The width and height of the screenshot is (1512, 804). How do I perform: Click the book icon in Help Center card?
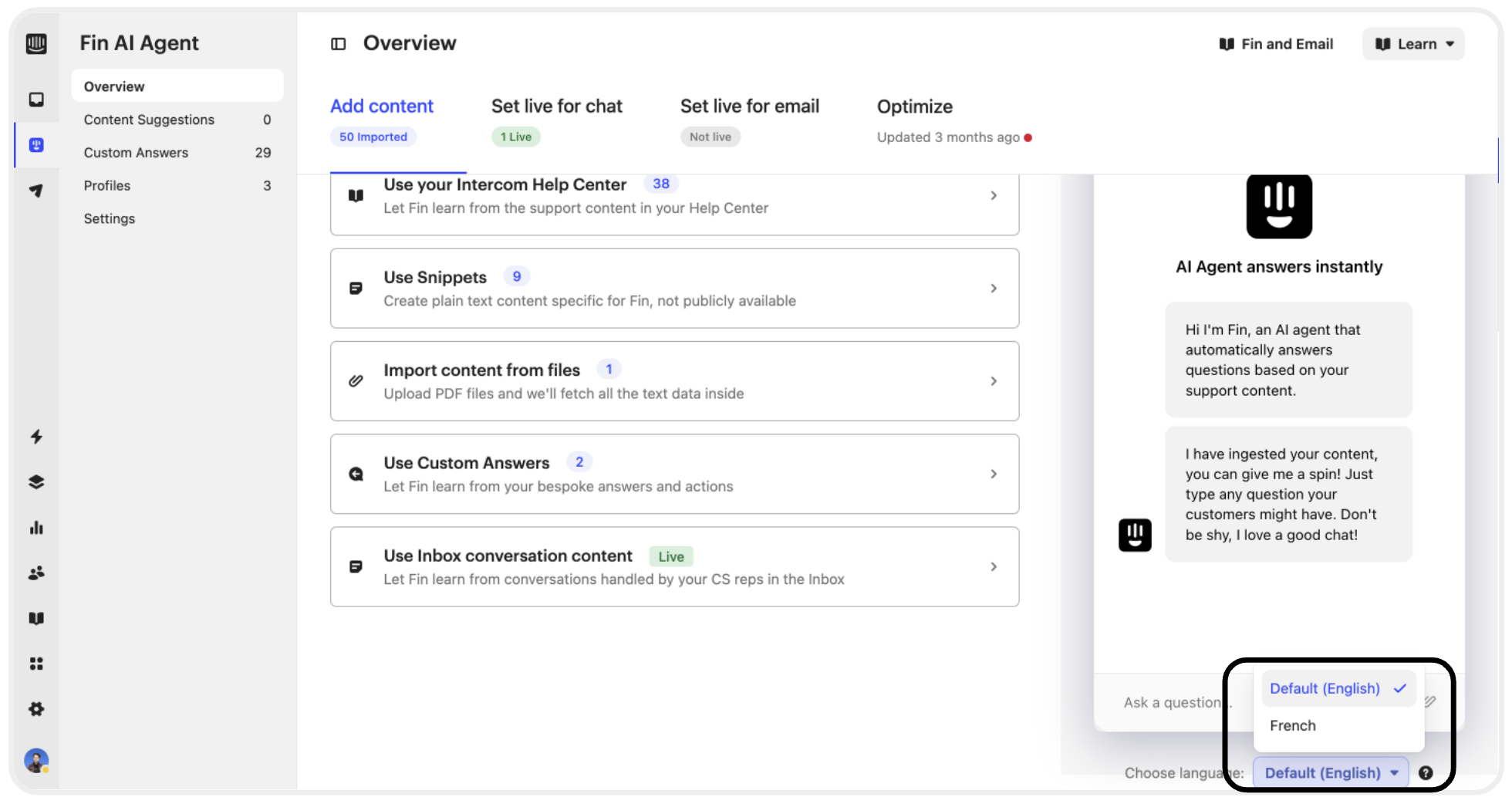356,196
